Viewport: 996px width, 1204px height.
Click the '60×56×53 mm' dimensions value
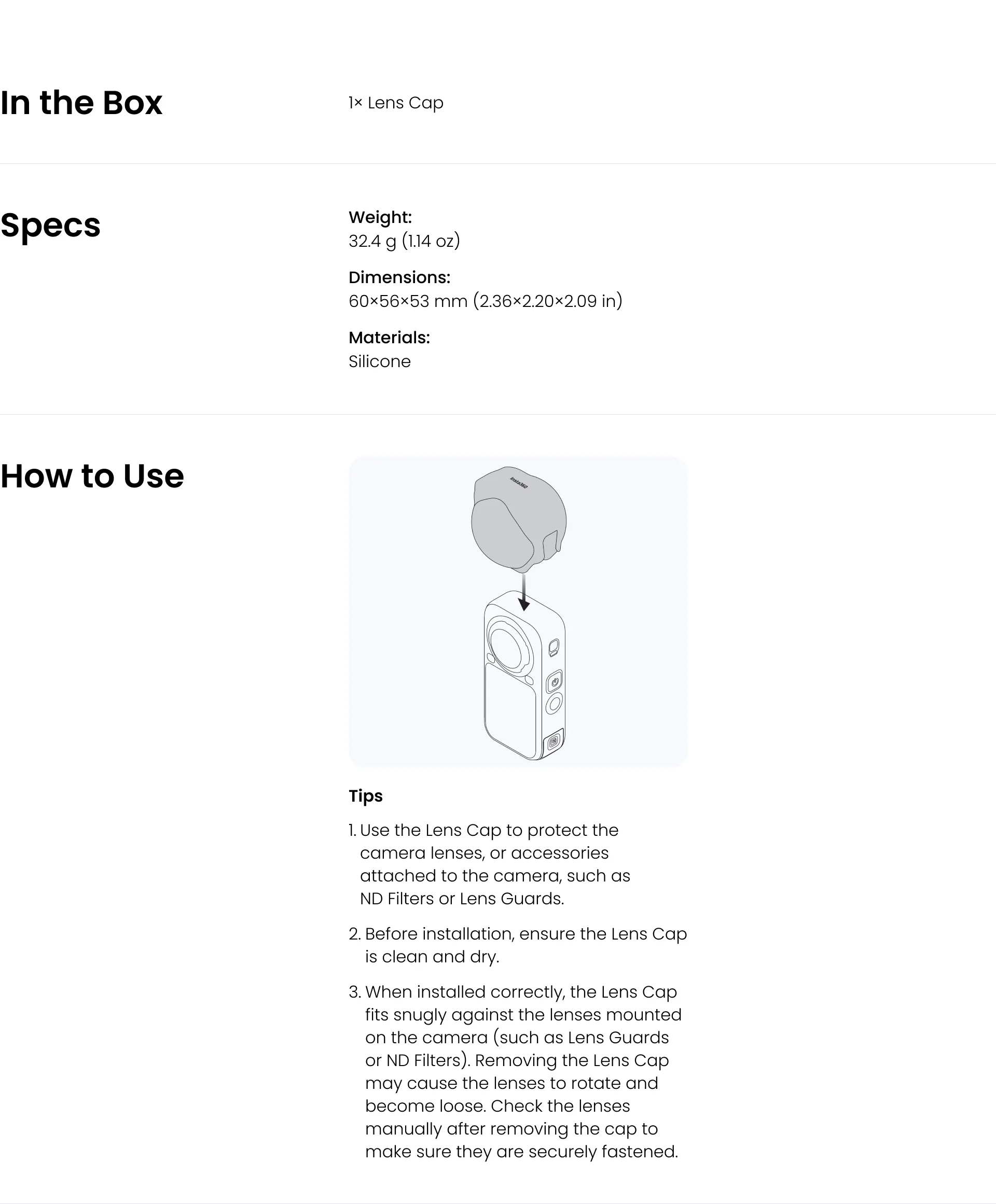408,301
